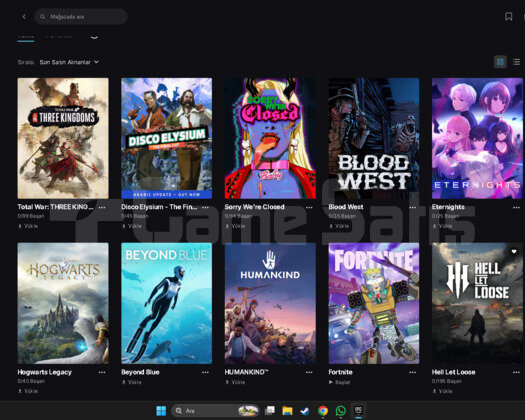
Task: Open options menu for Disco Elysium
Action: [205, 207]
